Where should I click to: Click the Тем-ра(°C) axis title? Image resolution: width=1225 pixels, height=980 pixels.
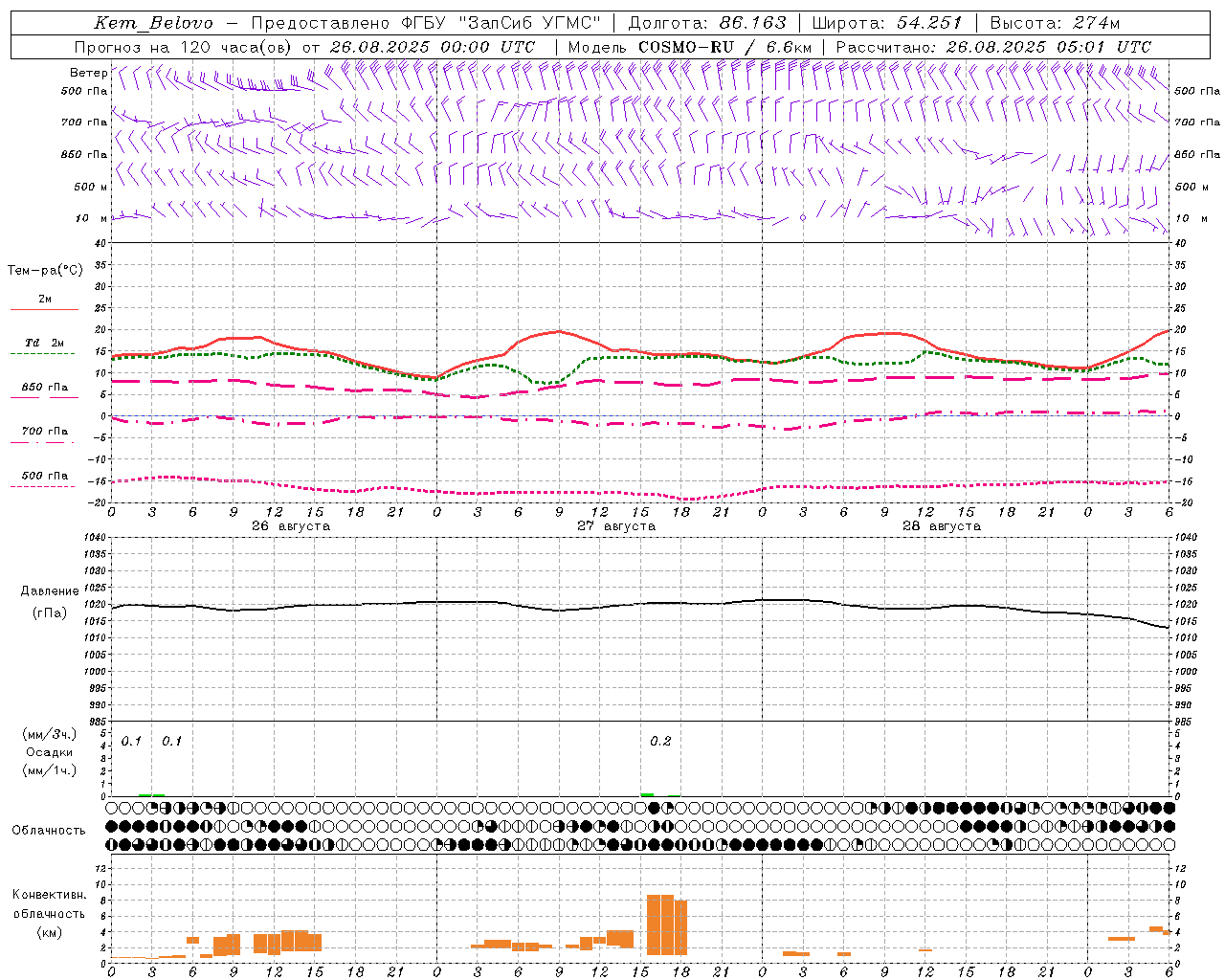pyautogui.click(x=45, y=271)
